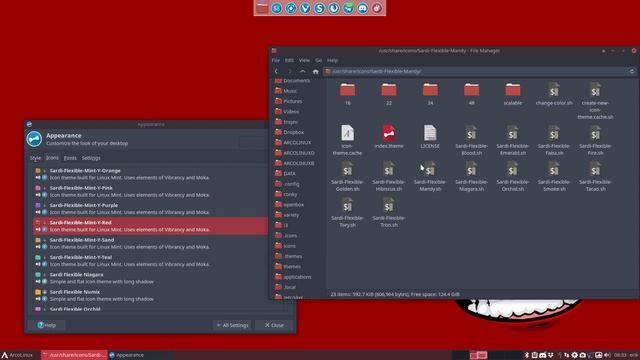Click the volume tray icon
The image size is (640, 360).
pos(607,355)
